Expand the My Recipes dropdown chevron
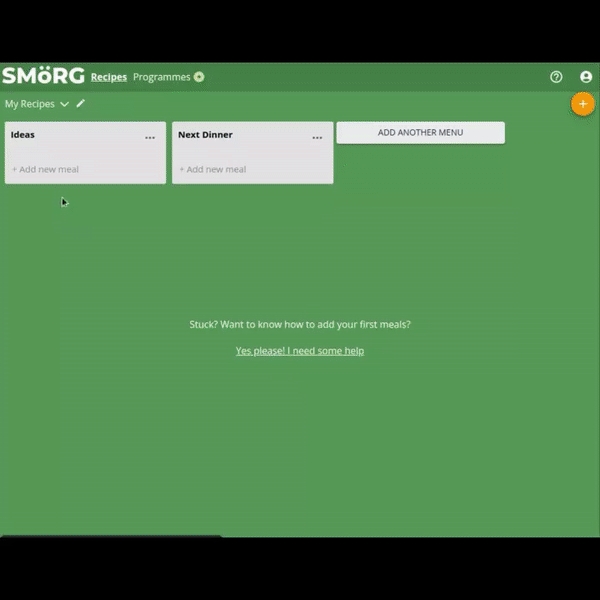This screenshot has width=600, height=600. pyautogui.click(x=65, y=104)
